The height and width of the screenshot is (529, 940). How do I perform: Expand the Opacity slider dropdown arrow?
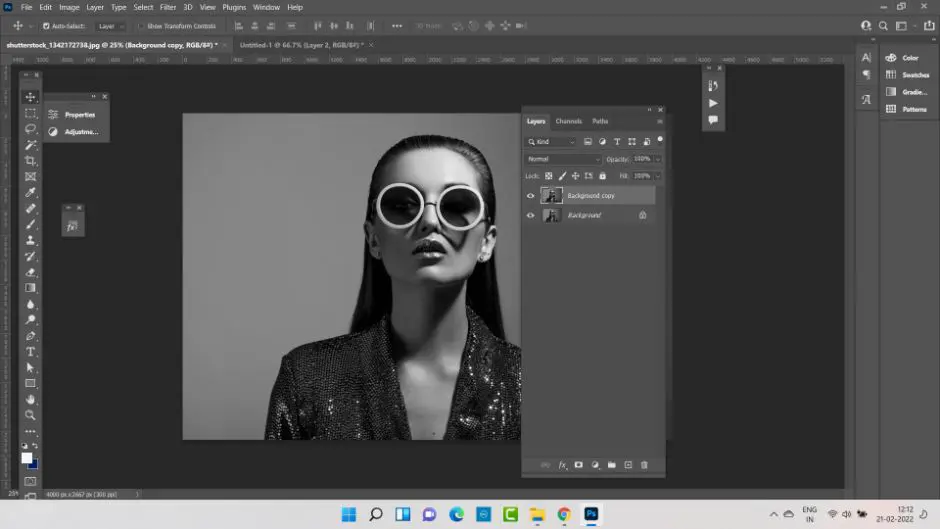pos(657,159)
